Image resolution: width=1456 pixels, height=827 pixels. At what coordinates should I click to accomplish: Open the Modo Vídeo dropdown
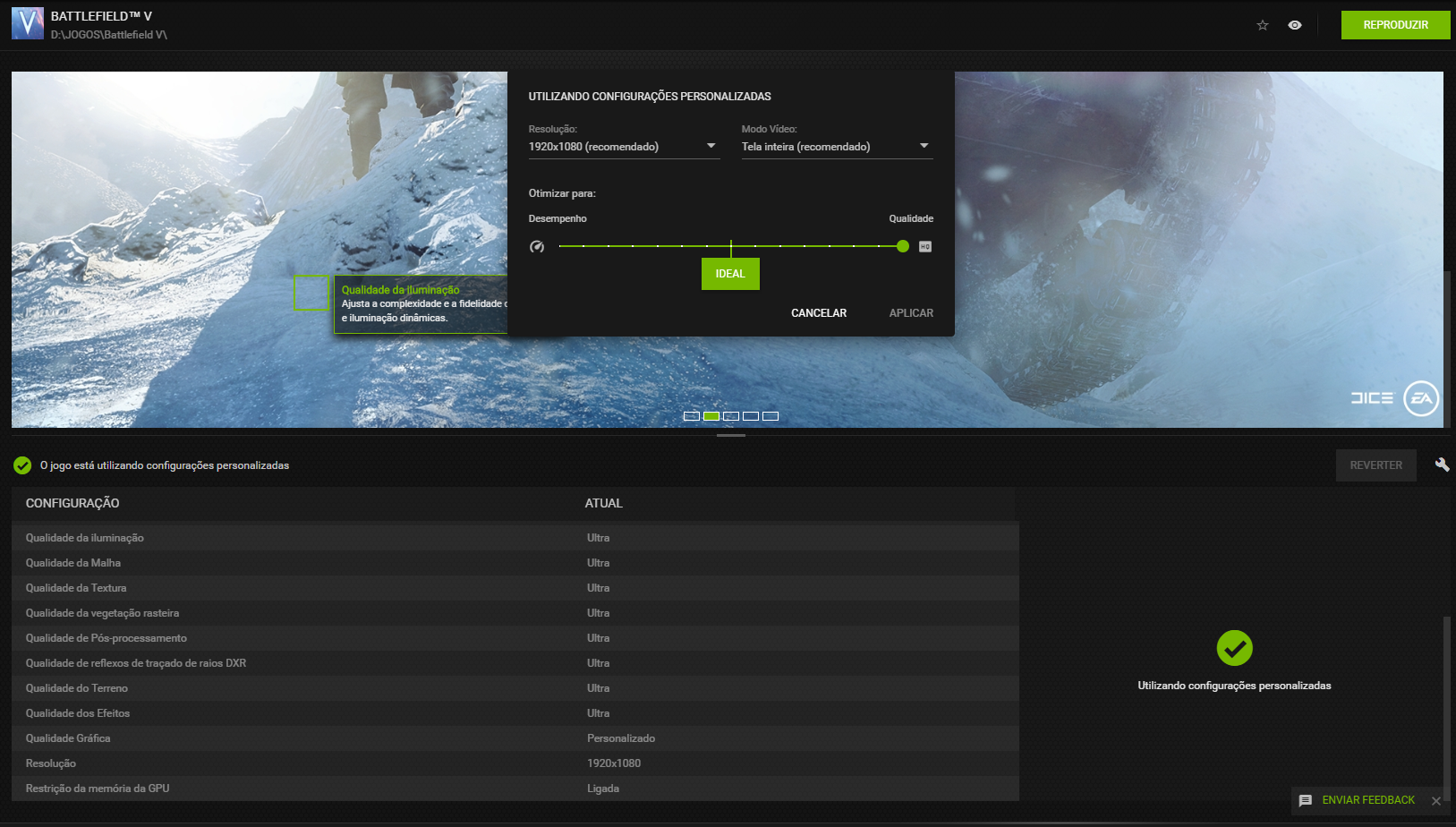point(837,147)
